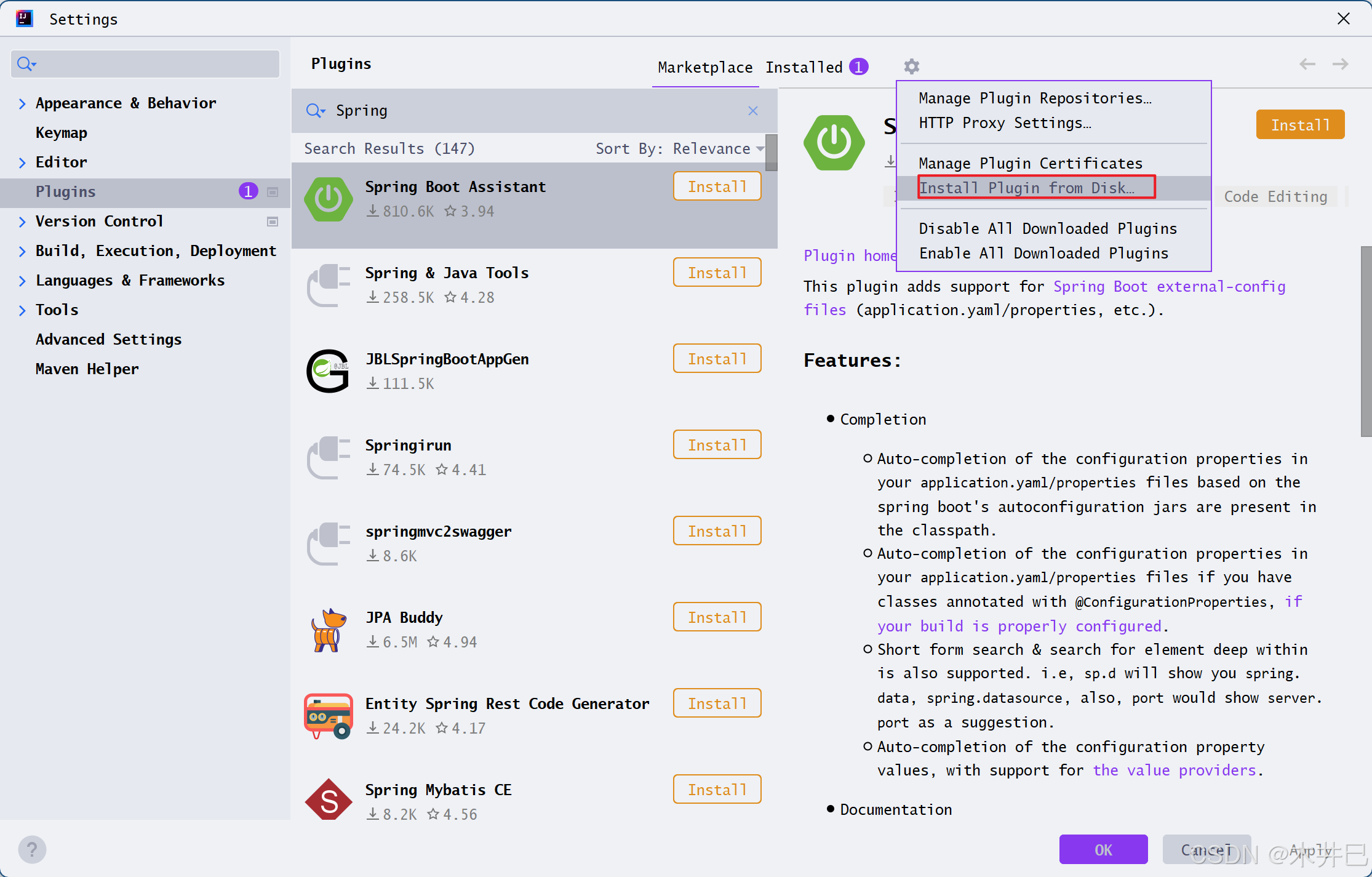The height and width of the screenshot is (877, 1372).
Task: Click the plugins gear settings icon
Action: 911,66
